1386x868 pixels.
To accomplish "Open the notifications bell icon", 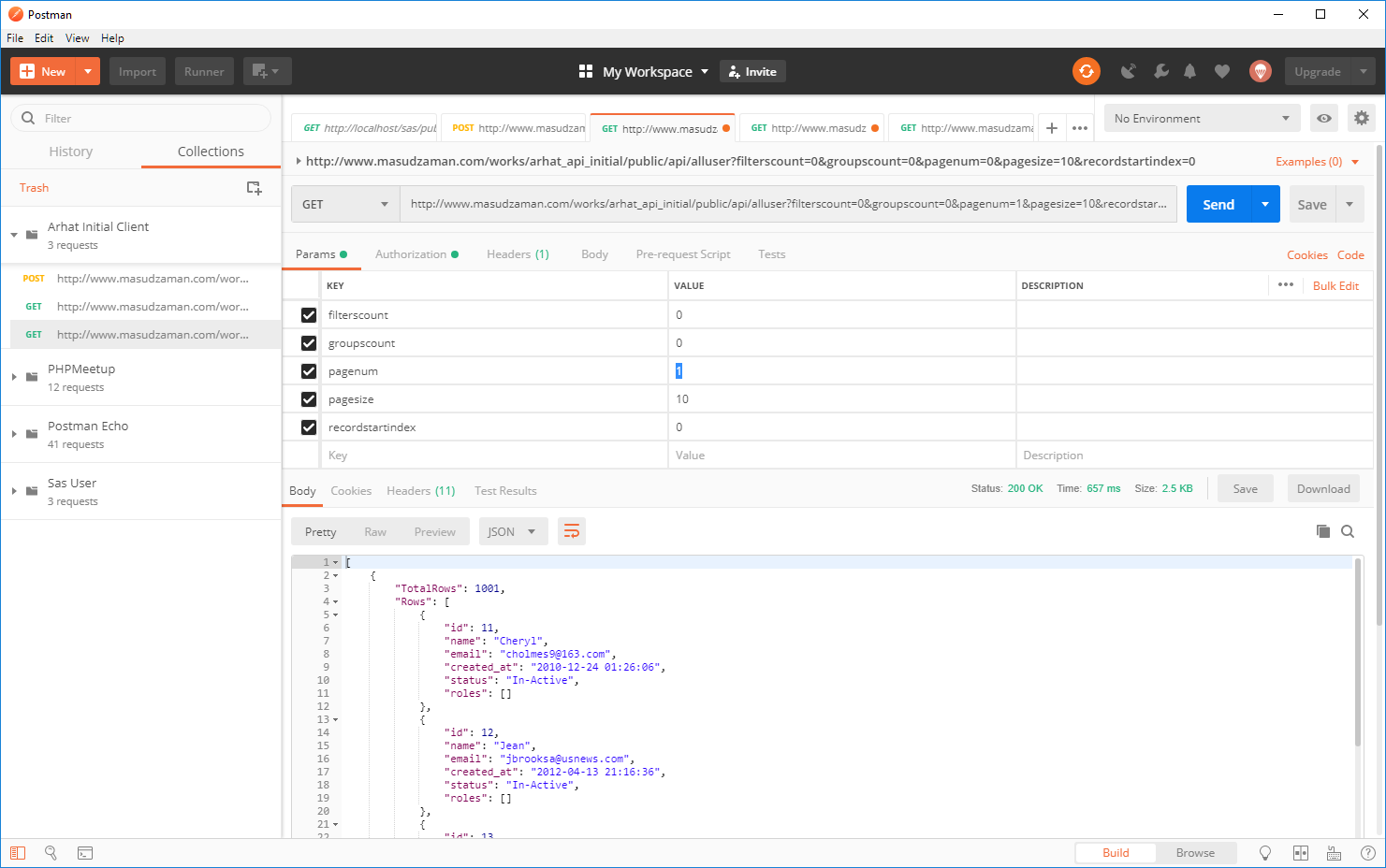I will point(1189,71).
